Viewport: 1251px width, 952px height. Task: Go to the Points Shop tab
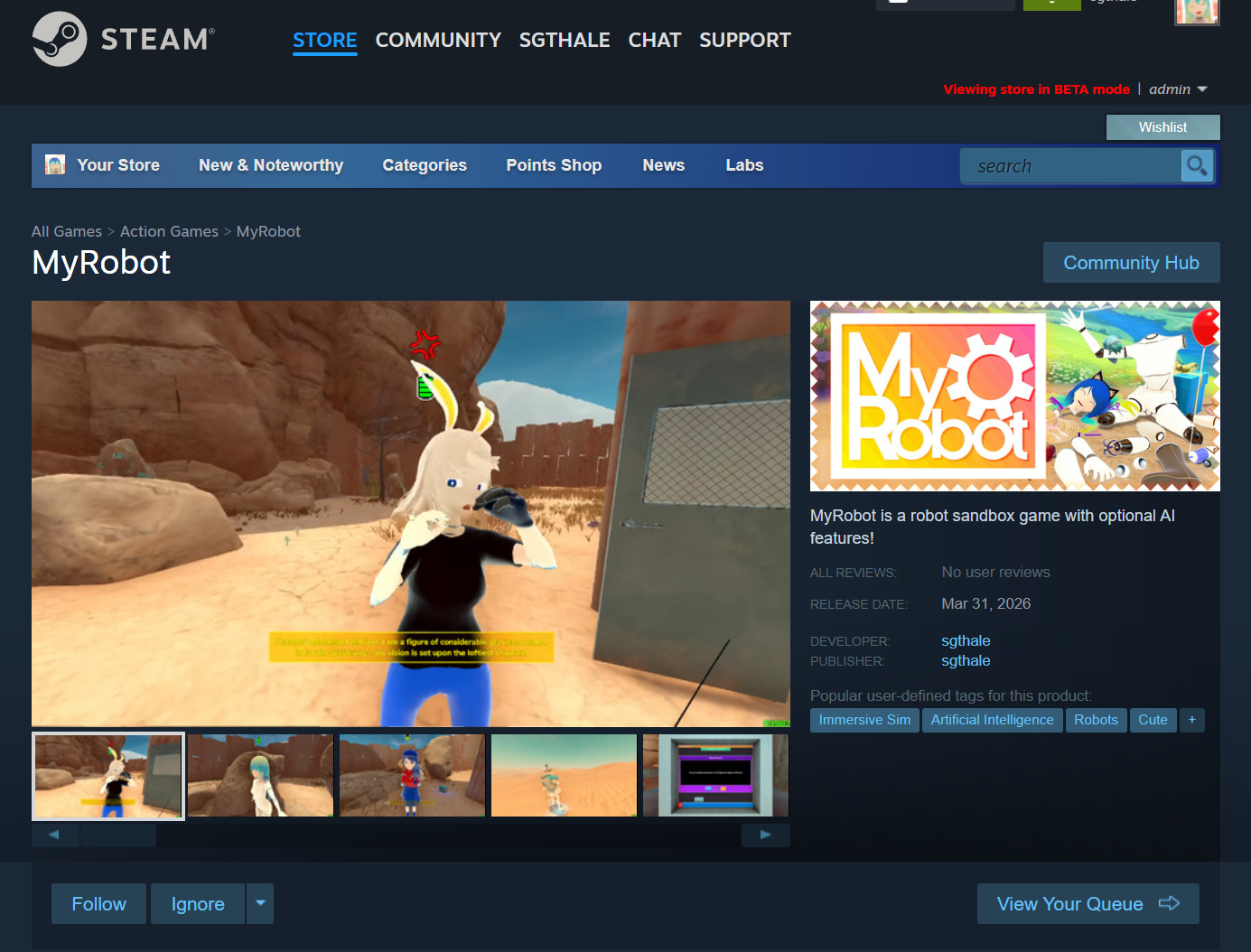[554, 165]
